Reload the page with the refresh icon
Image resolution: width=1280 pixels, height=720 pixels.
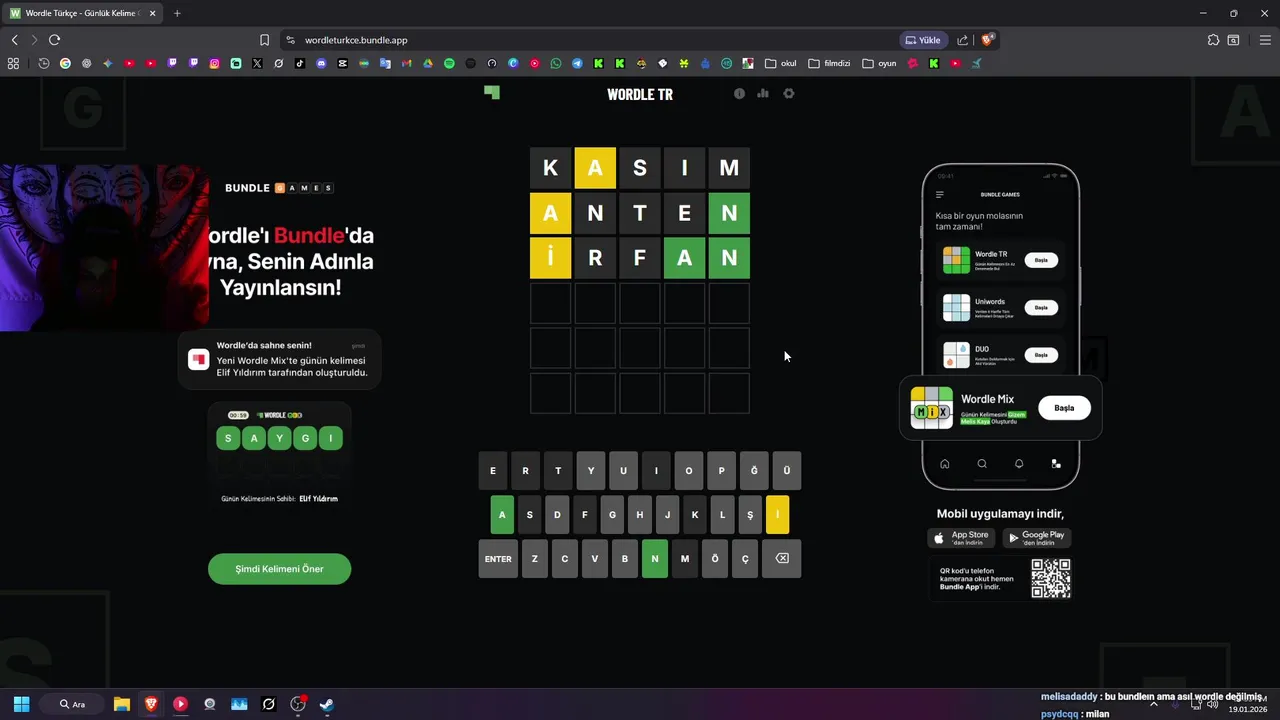[54, 40]
